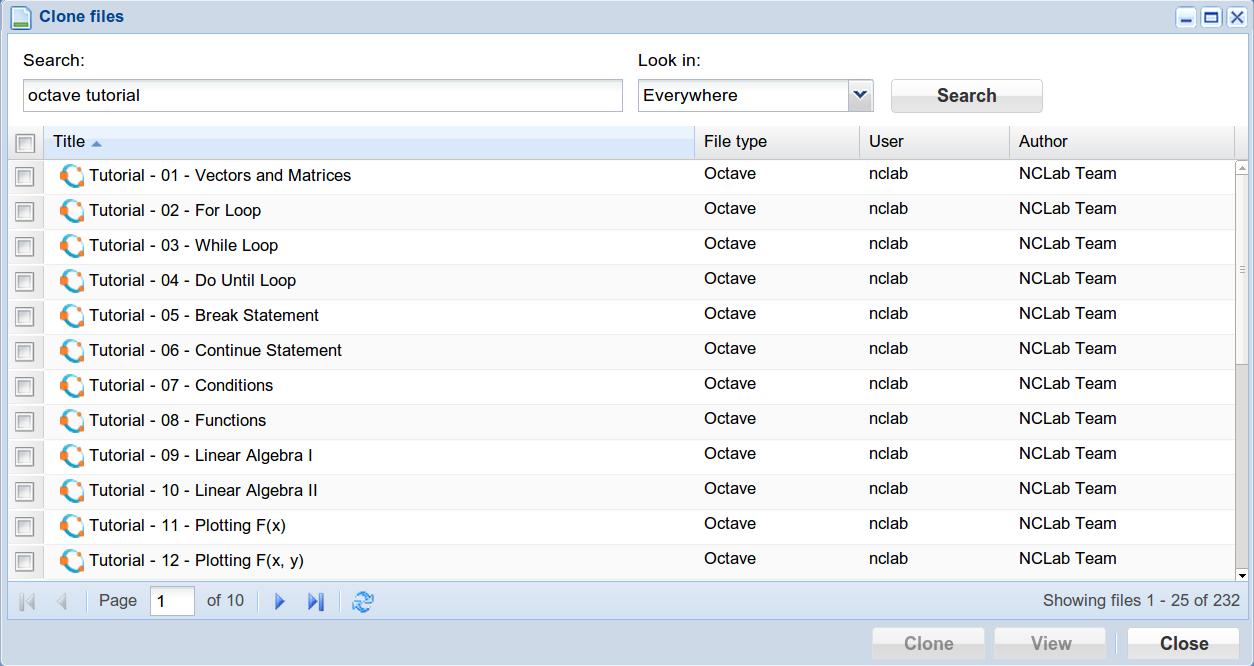Sort by the User column header
Viewport: 1254px width, 666px height.
click(x=934, y=142)
